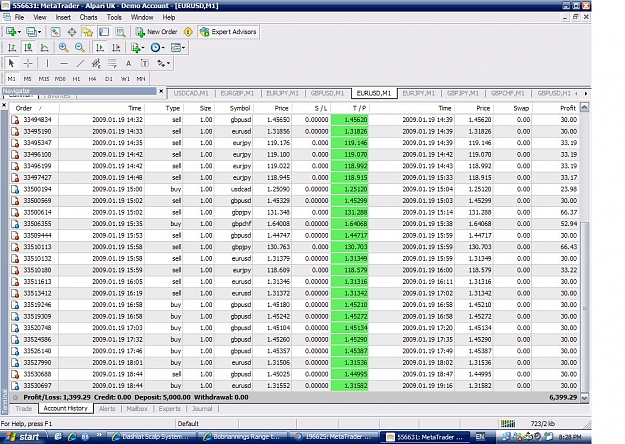Select the text tool A

point(128,63)
